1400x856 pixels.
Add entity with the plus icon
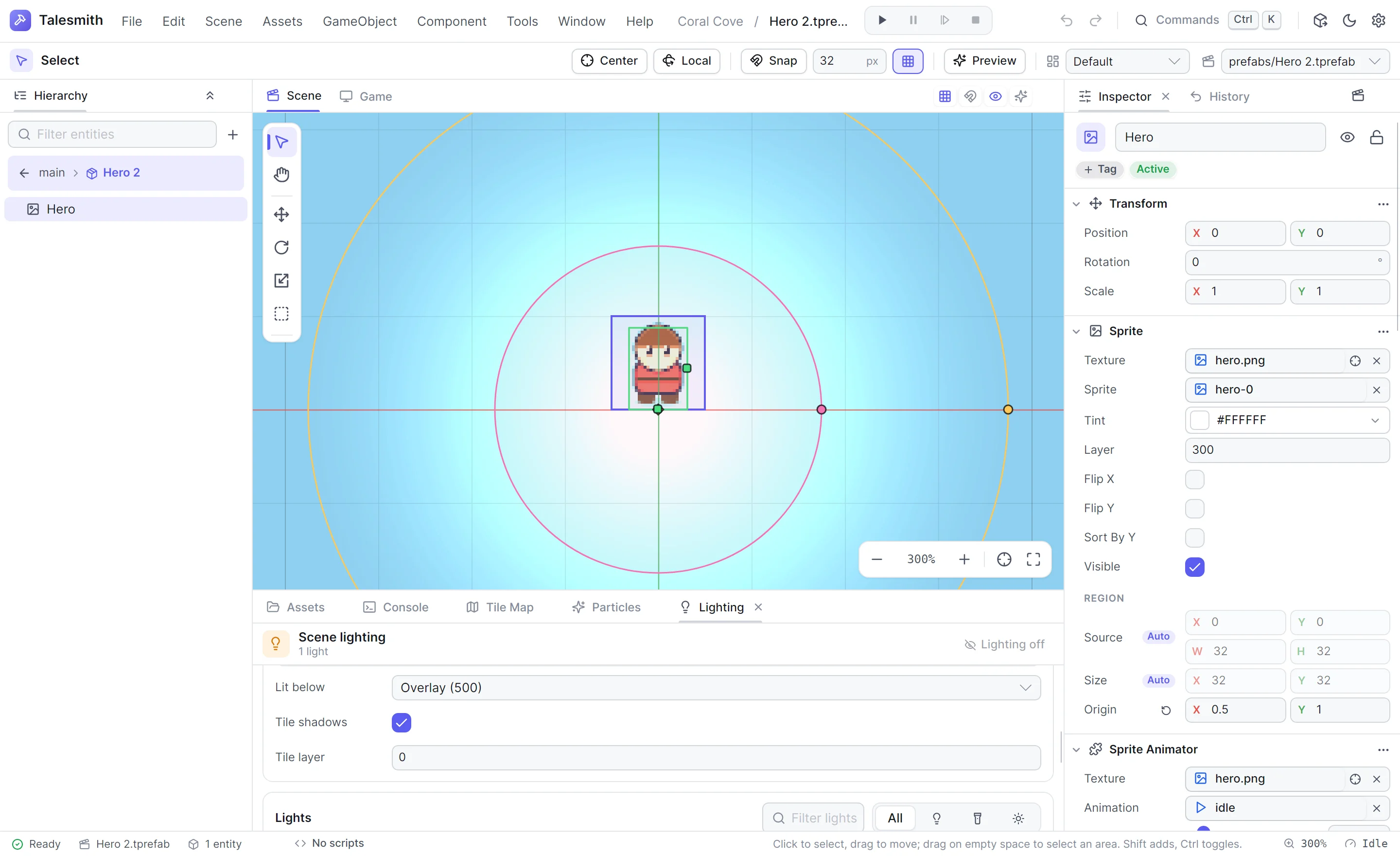pos(232,134)
